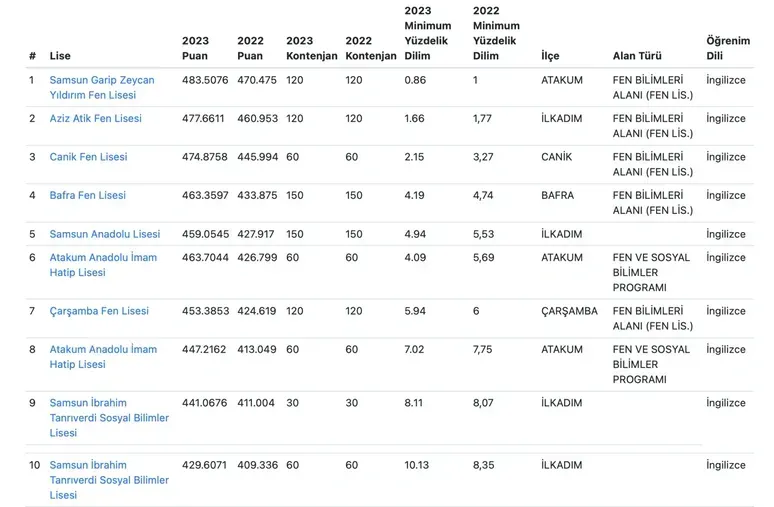
Task: Click the 2023 Puan column header
Action: tap(195, 48)
